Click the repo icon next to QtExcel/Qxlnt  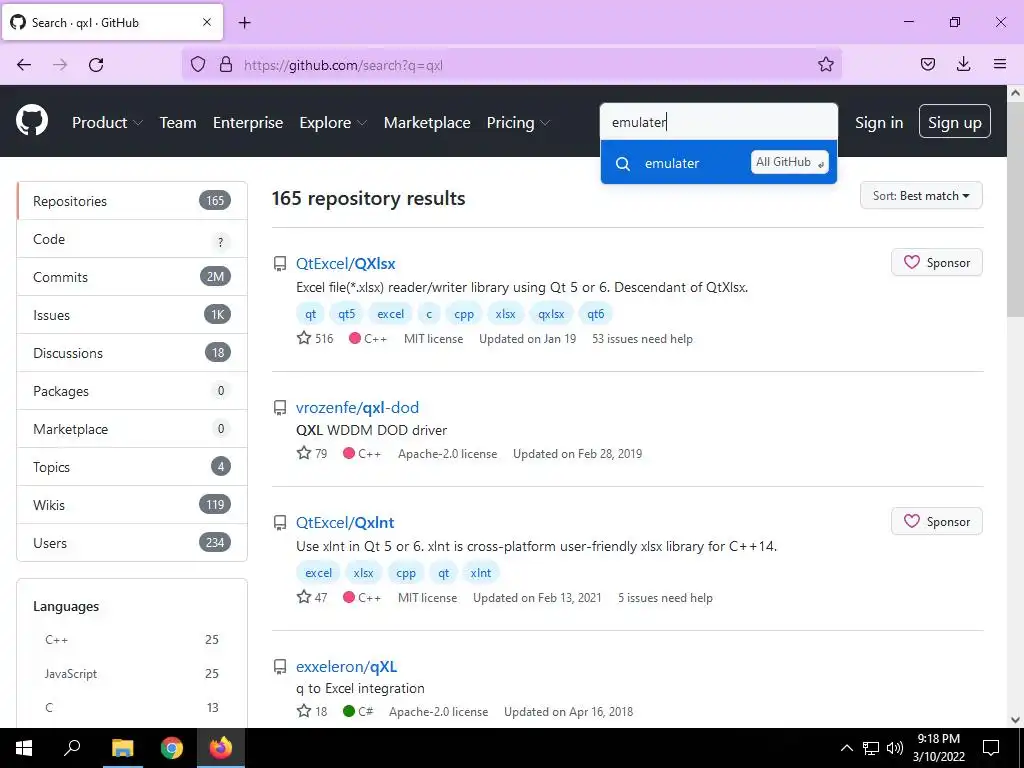coord(280,523)
